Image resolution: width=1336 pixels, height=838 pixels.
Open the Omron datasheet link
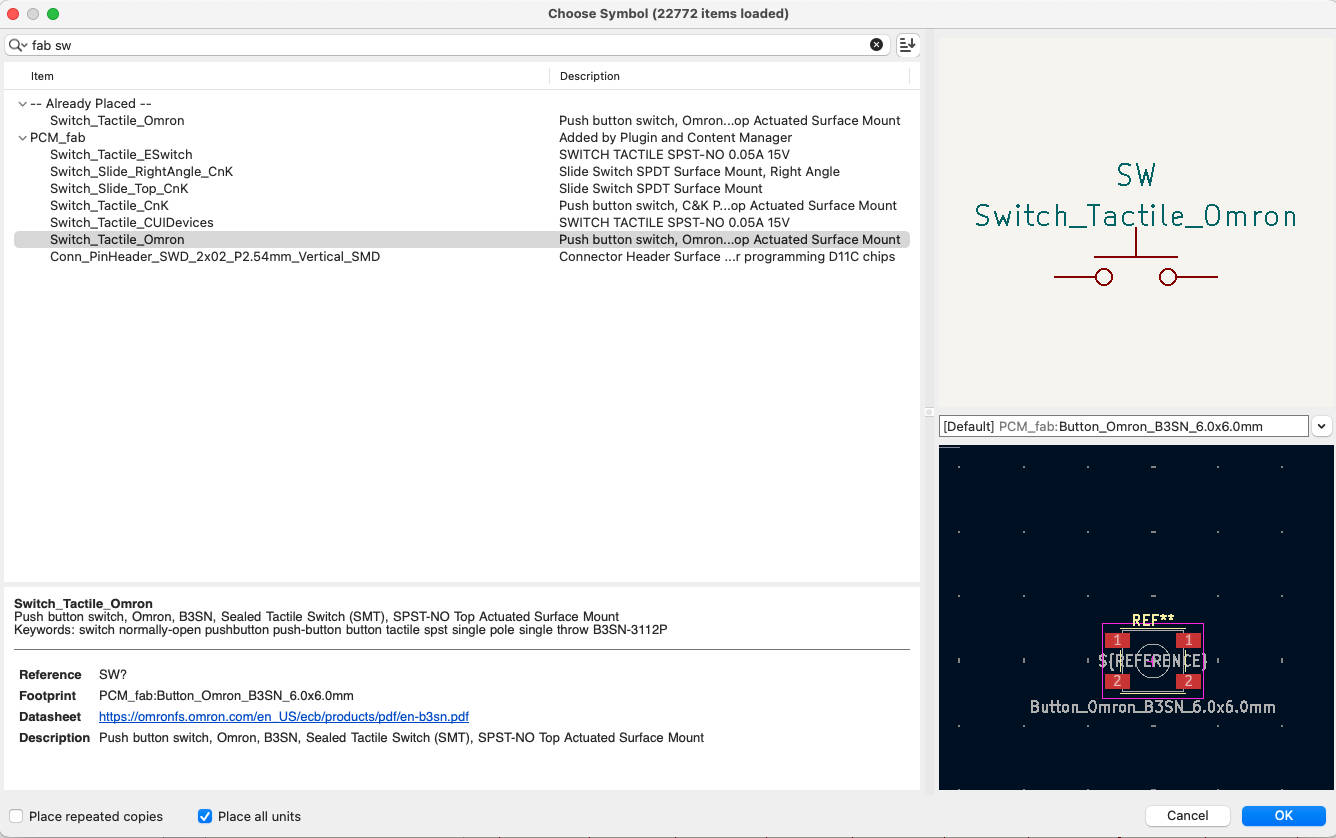point(283,717)
